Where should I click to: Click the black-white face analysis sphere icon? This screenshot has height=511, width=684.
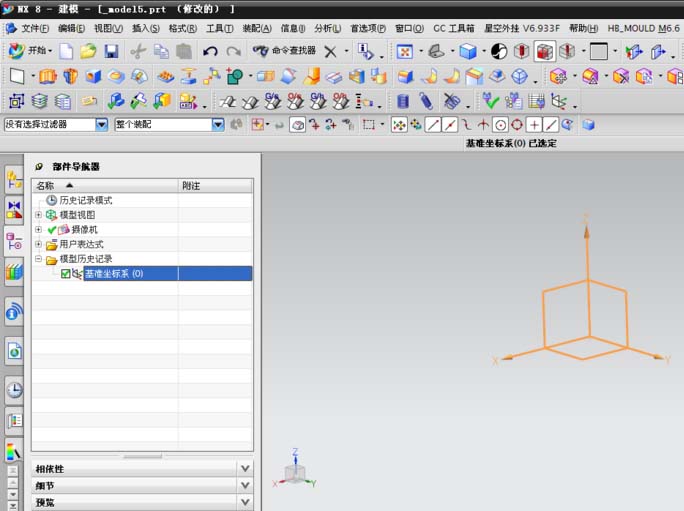(499, 51)
